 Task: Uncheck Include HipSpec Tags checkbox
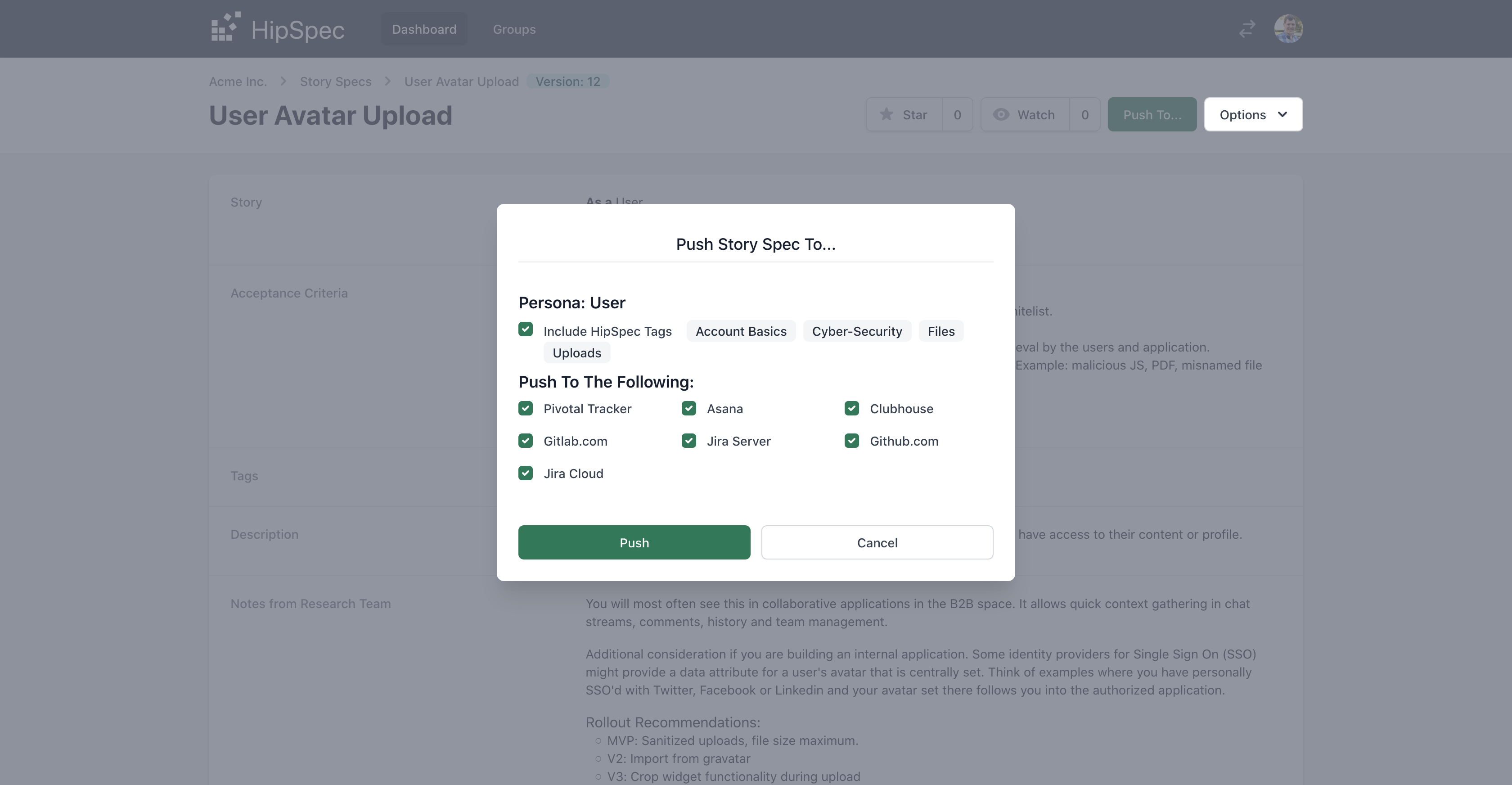(525, 329)
